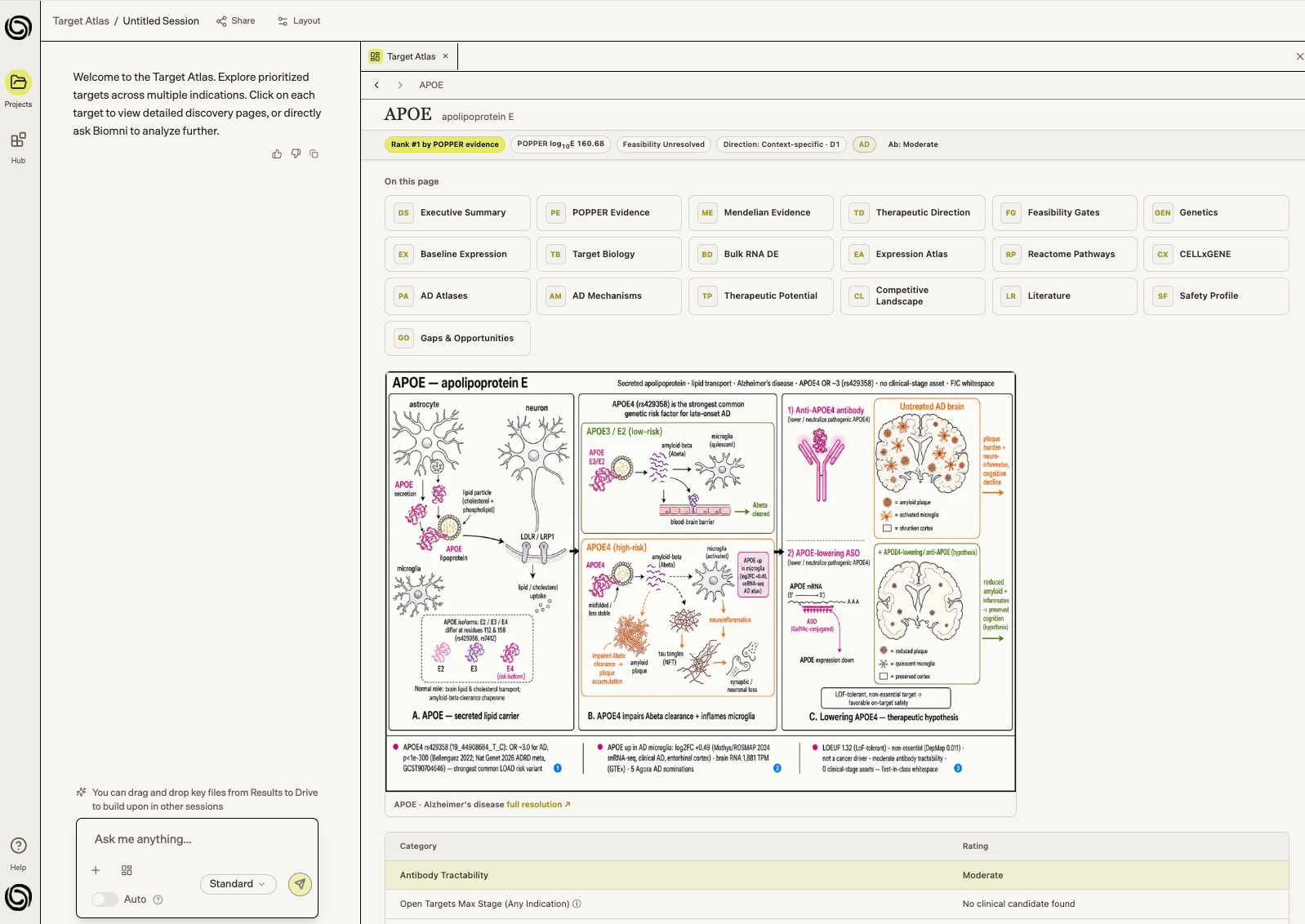
Task: Jump to the Genetics section
Action: coord(1217,213)
